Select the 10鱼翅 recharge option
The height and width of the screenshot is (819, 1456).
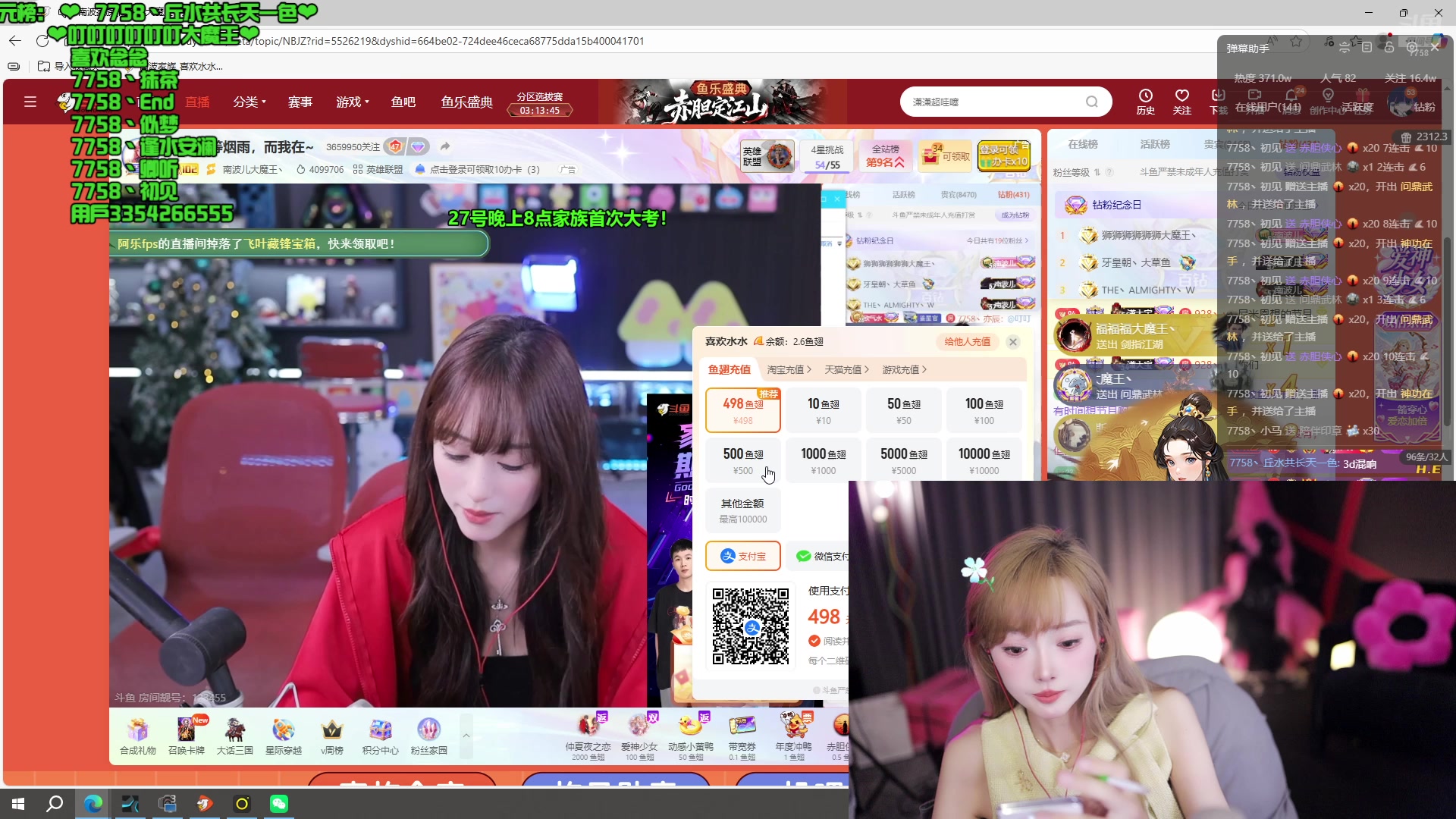(824, 410)
